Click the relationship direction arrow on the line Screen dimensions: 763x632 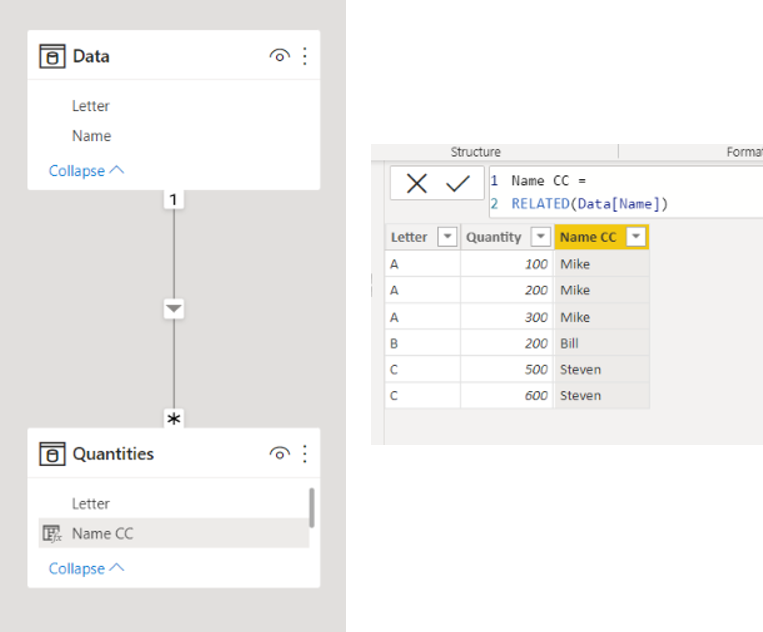[x=174, y=309]
